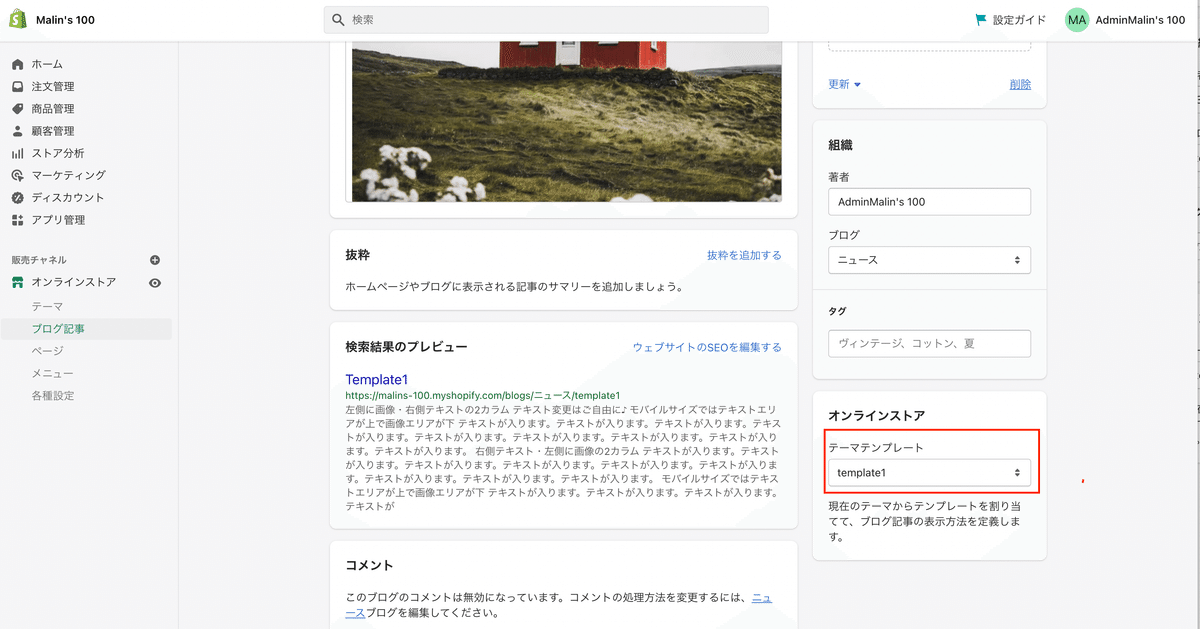Open ストア分析 via its bar chart icon
This screenshot has width=1200, height=629.
(x=18, y=153)
